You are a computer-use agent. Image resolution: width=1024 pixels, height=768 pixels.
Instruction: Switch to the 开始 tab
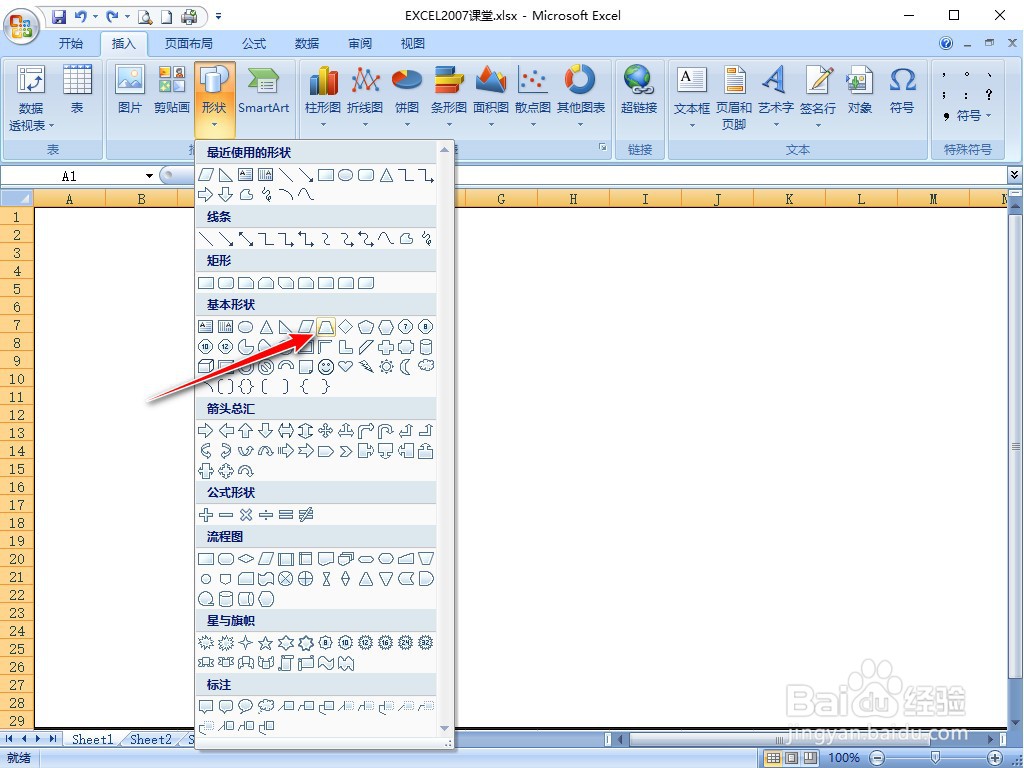(71, 44)
